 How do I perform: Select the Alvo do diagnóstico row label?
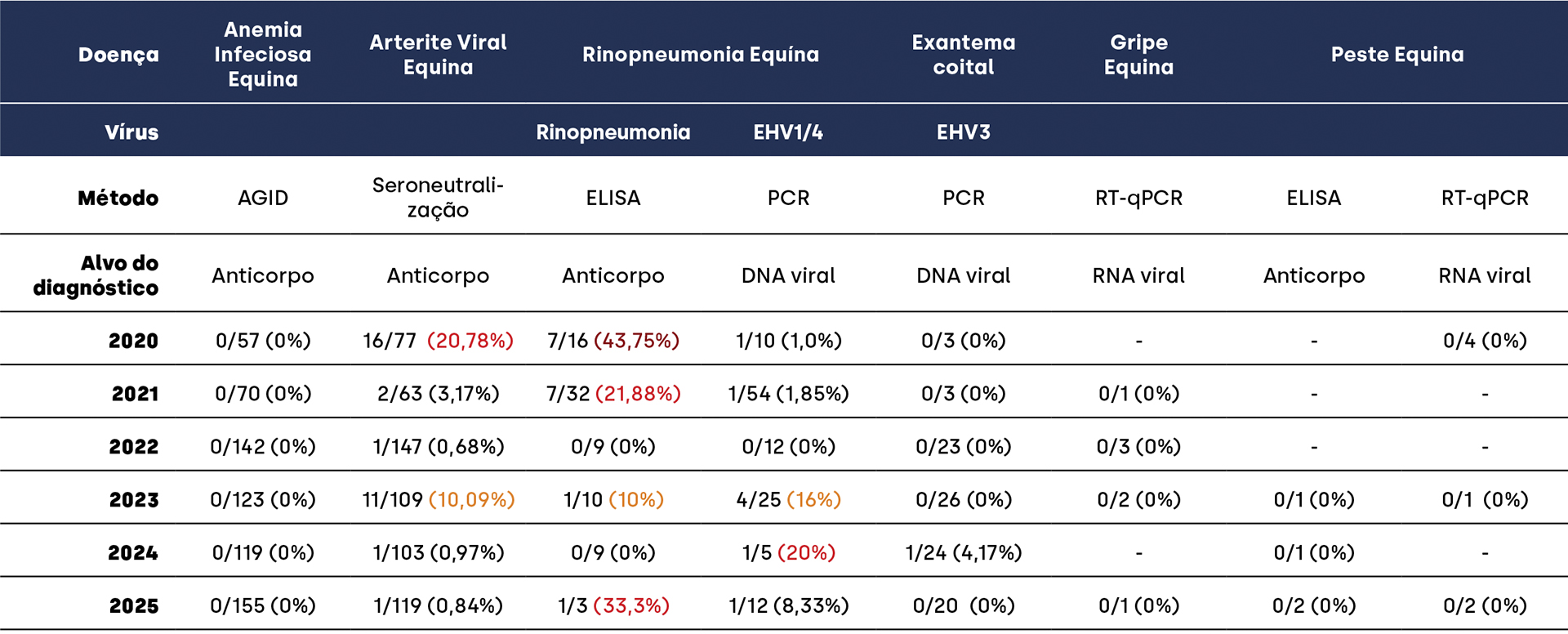pyautogui.click(x=96, y=275)
